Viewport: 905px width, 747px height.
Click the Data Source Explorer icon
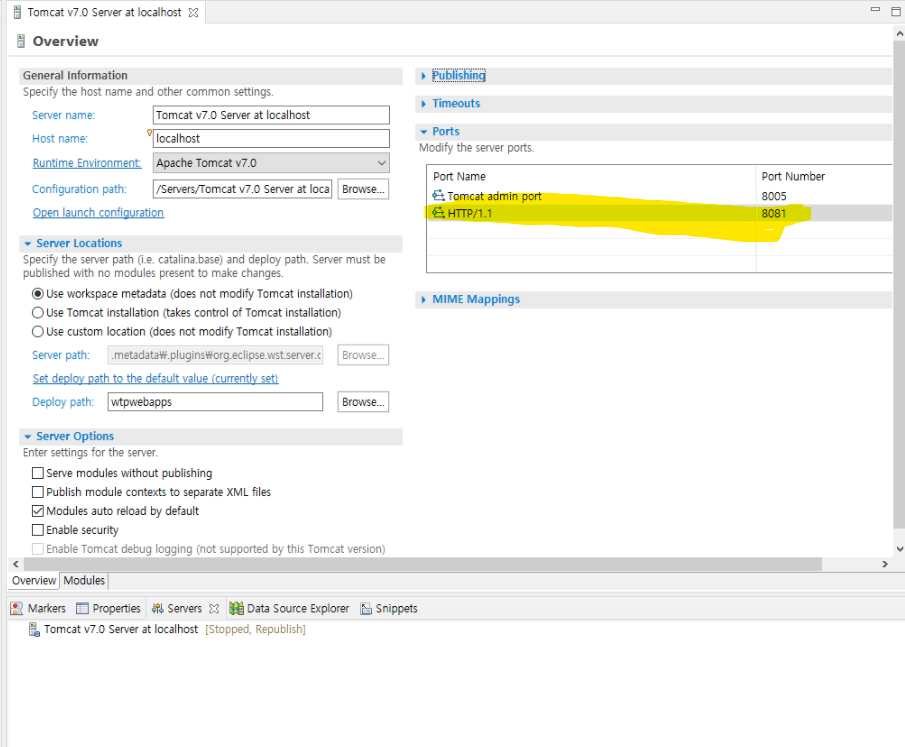236,608
